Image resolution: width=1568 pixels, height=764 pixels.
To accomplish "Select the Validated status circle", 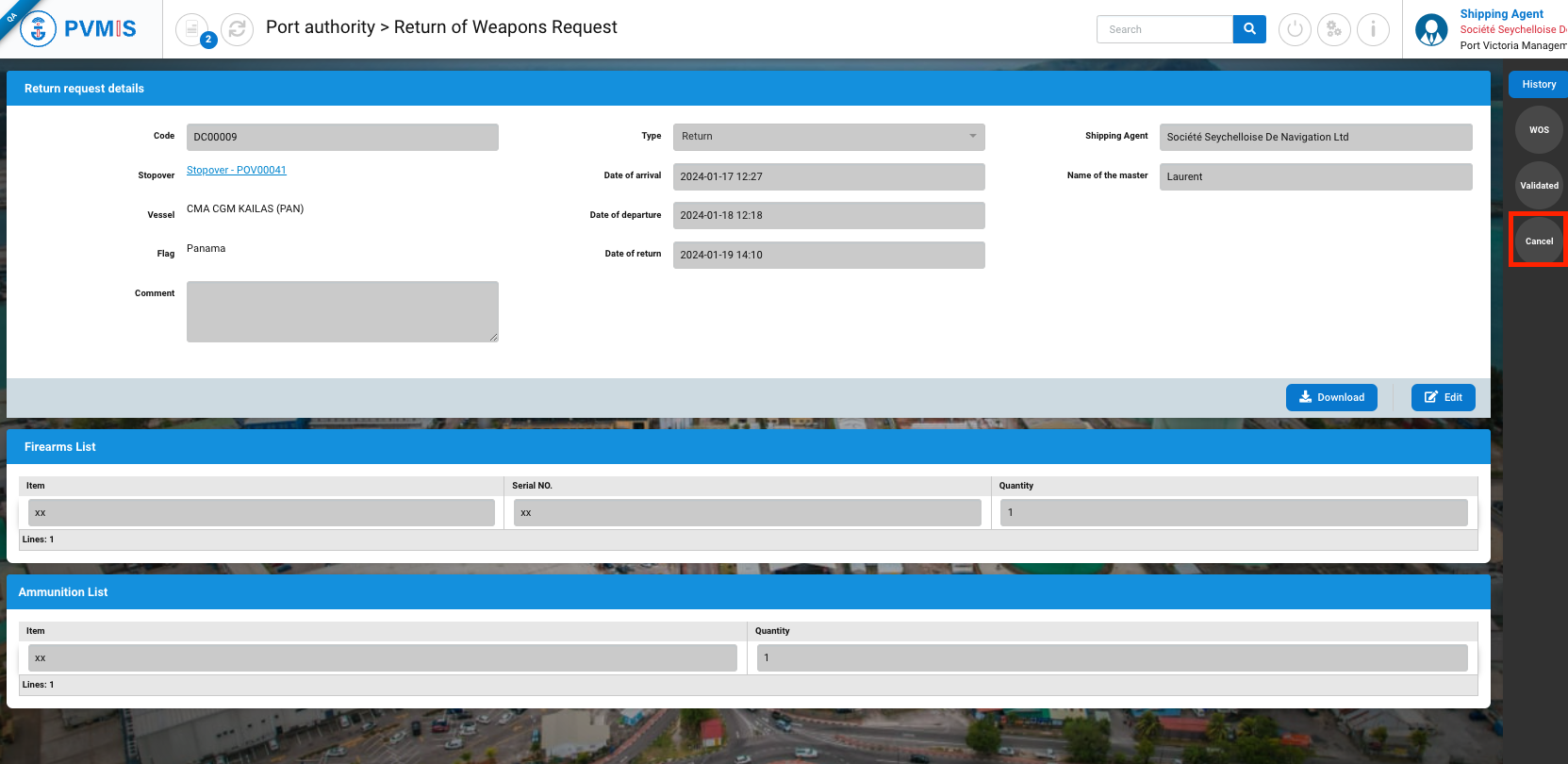I will [1539, 186].
